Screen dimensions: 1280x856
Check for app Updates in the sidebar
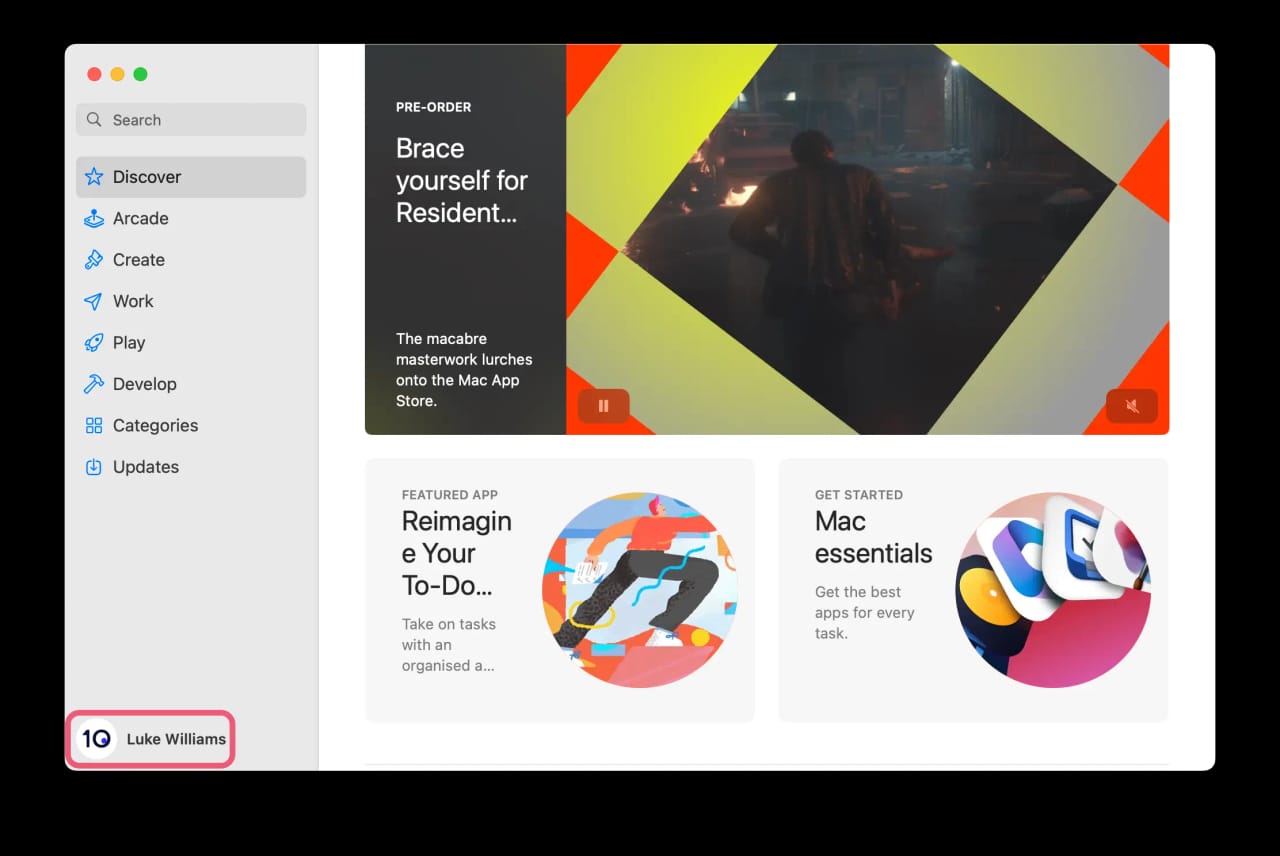[146, 467]
